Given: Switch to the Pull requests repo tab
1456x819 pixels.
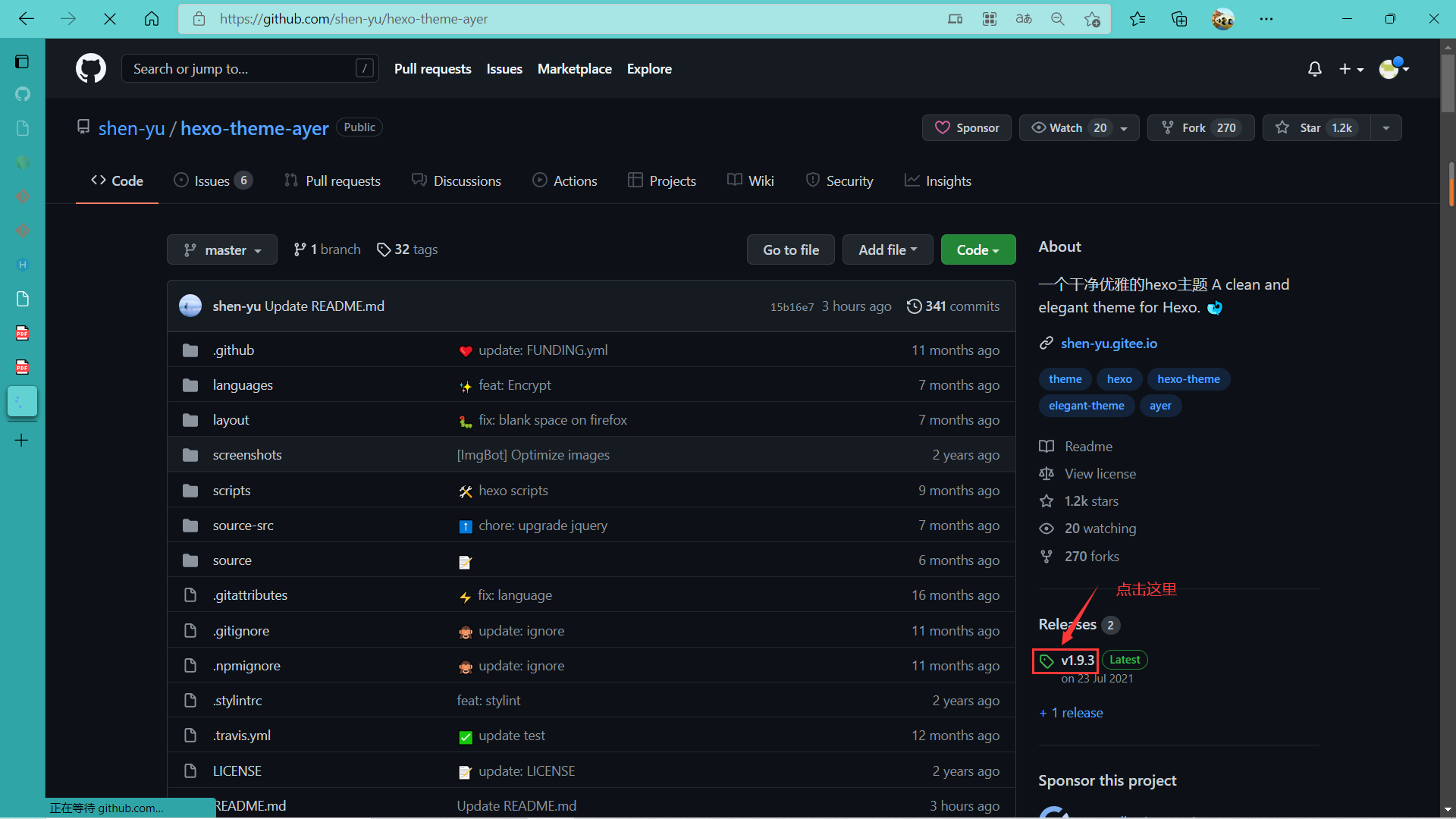Looking at the screenshot, I should [x=332, y=181].
